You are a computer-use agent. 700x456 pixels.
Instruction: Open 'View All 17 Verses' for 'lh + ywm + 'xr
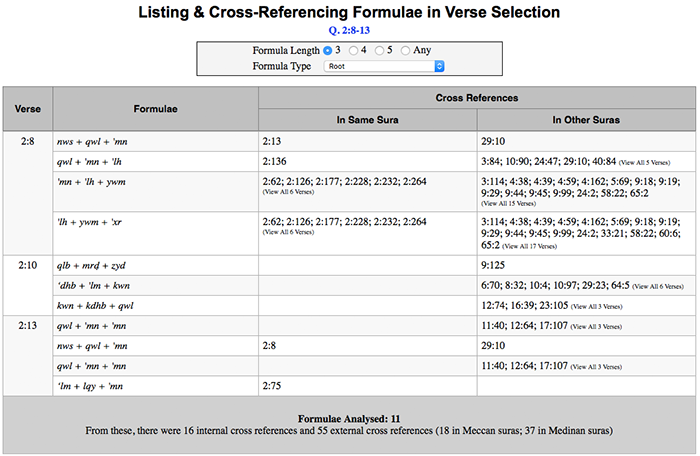[x=529, y=246]
